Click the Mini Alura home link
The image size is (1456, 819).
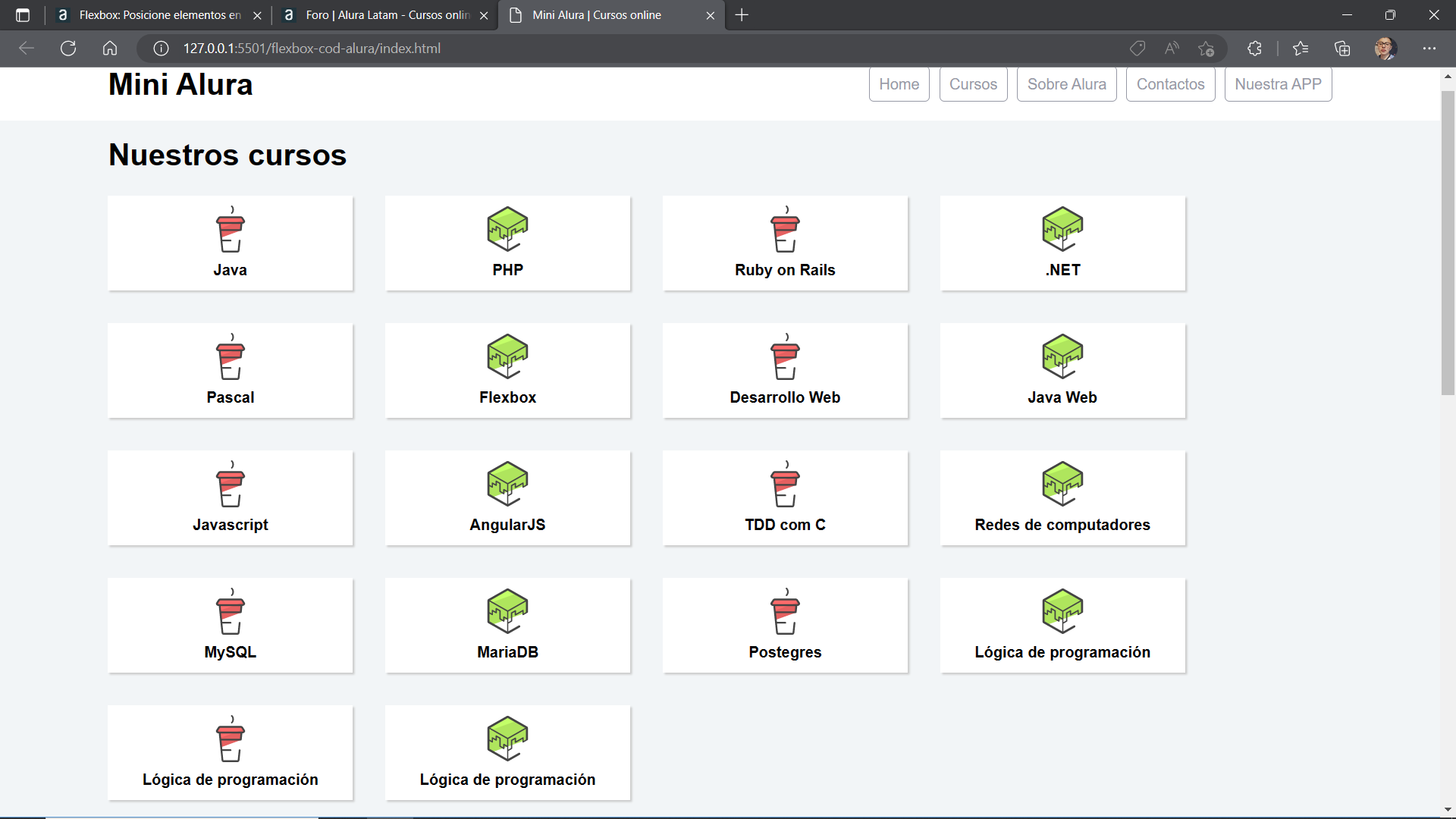pyautogui.click(x=181, y=84)
